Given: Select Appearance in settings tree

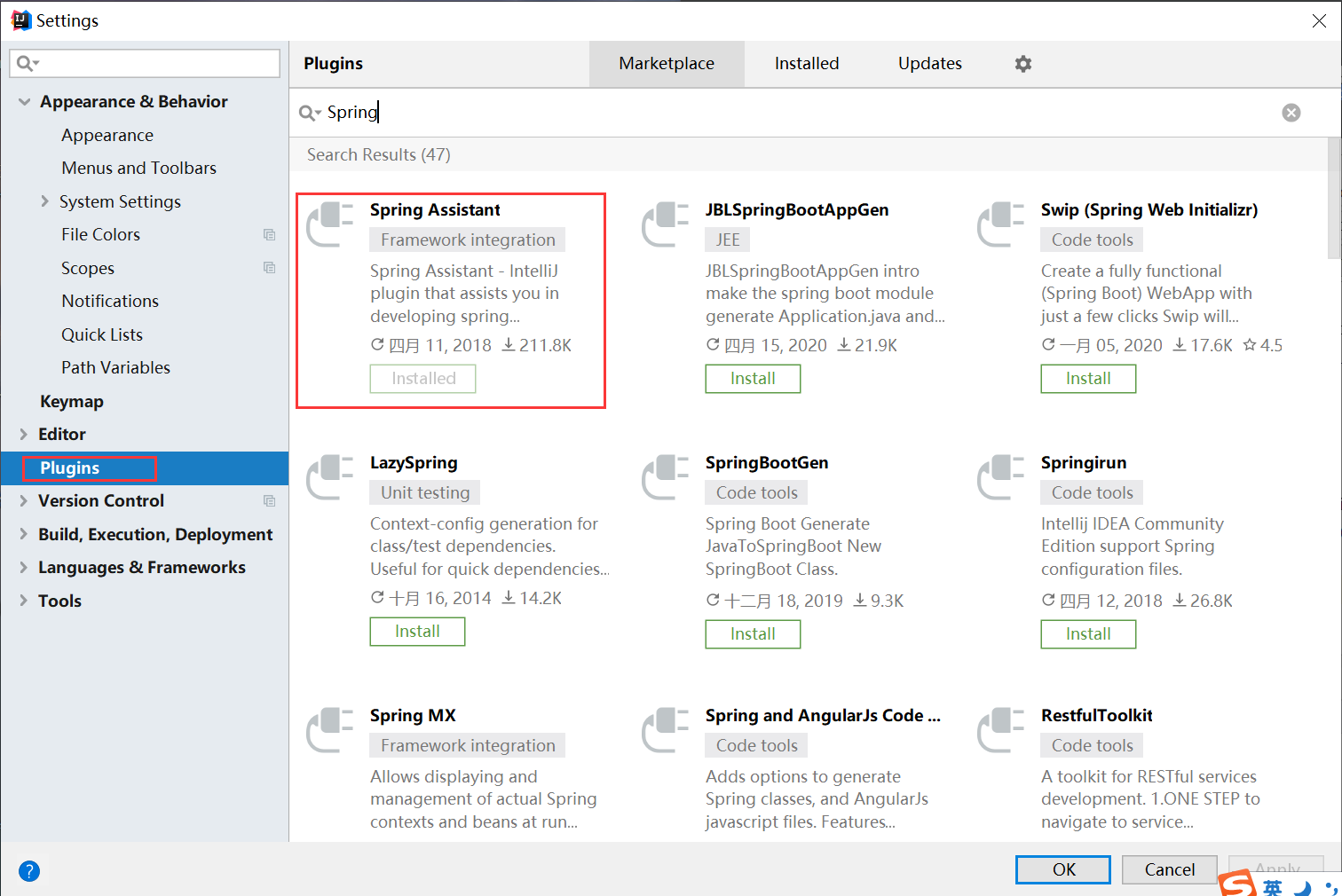Looking at the screenshot, I should [107, 135].
